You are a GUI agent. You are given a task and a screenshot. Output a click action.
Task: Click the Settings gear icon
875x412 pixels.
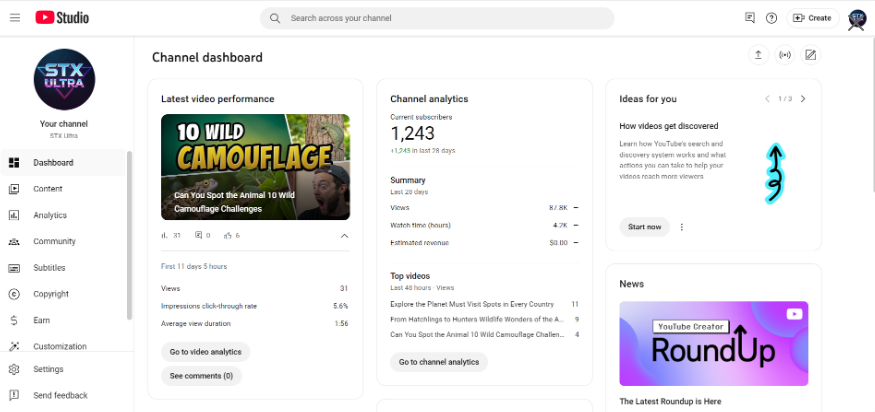point(14,369)
